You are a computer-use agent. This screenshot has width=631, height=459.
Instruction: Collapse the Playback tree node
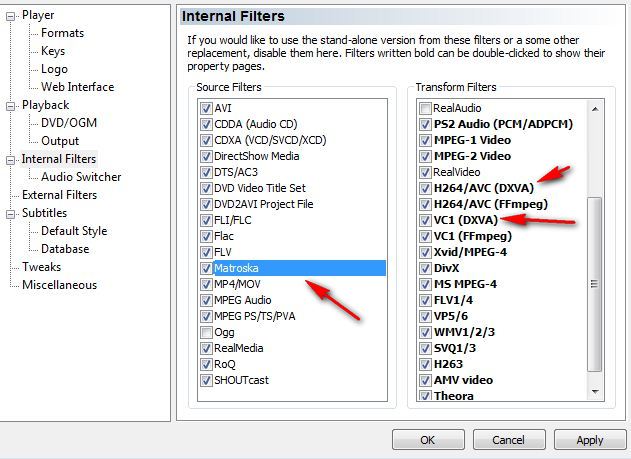pos(10,107)
